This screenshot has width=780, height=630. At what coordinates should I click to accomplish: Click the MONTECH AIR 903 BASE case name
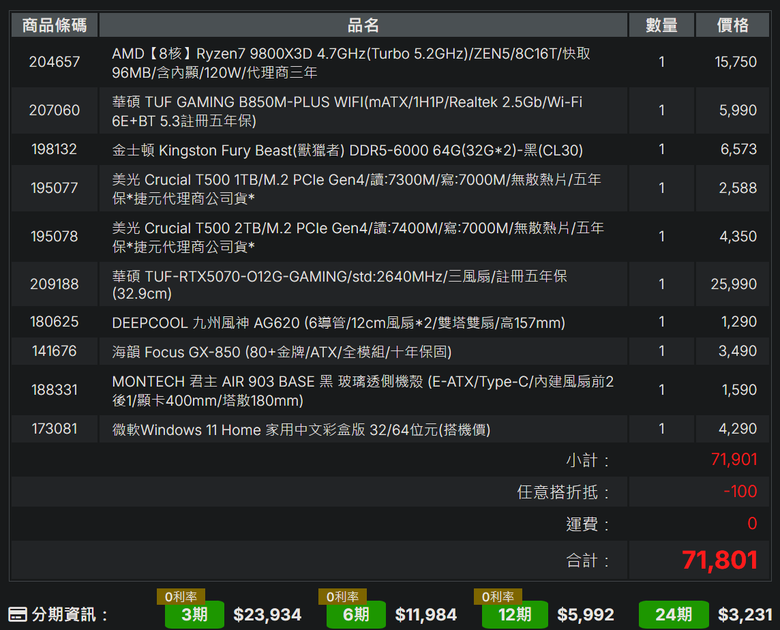point(363,391)
